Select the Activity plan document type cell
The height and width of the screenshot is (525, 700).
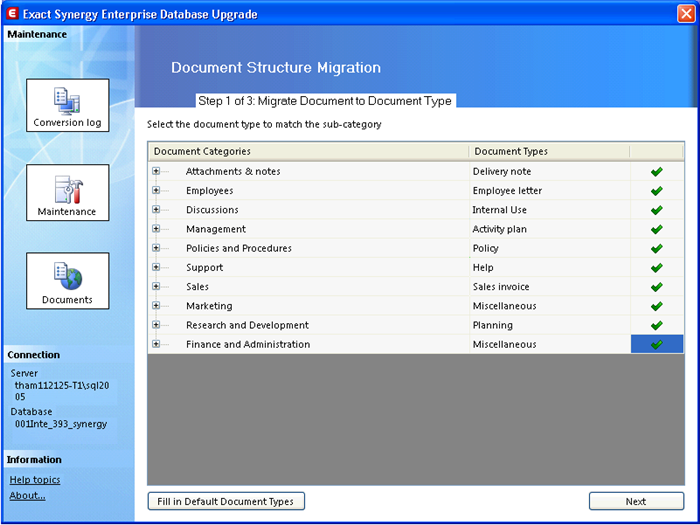pyautogui.click(x=550, y=229)
